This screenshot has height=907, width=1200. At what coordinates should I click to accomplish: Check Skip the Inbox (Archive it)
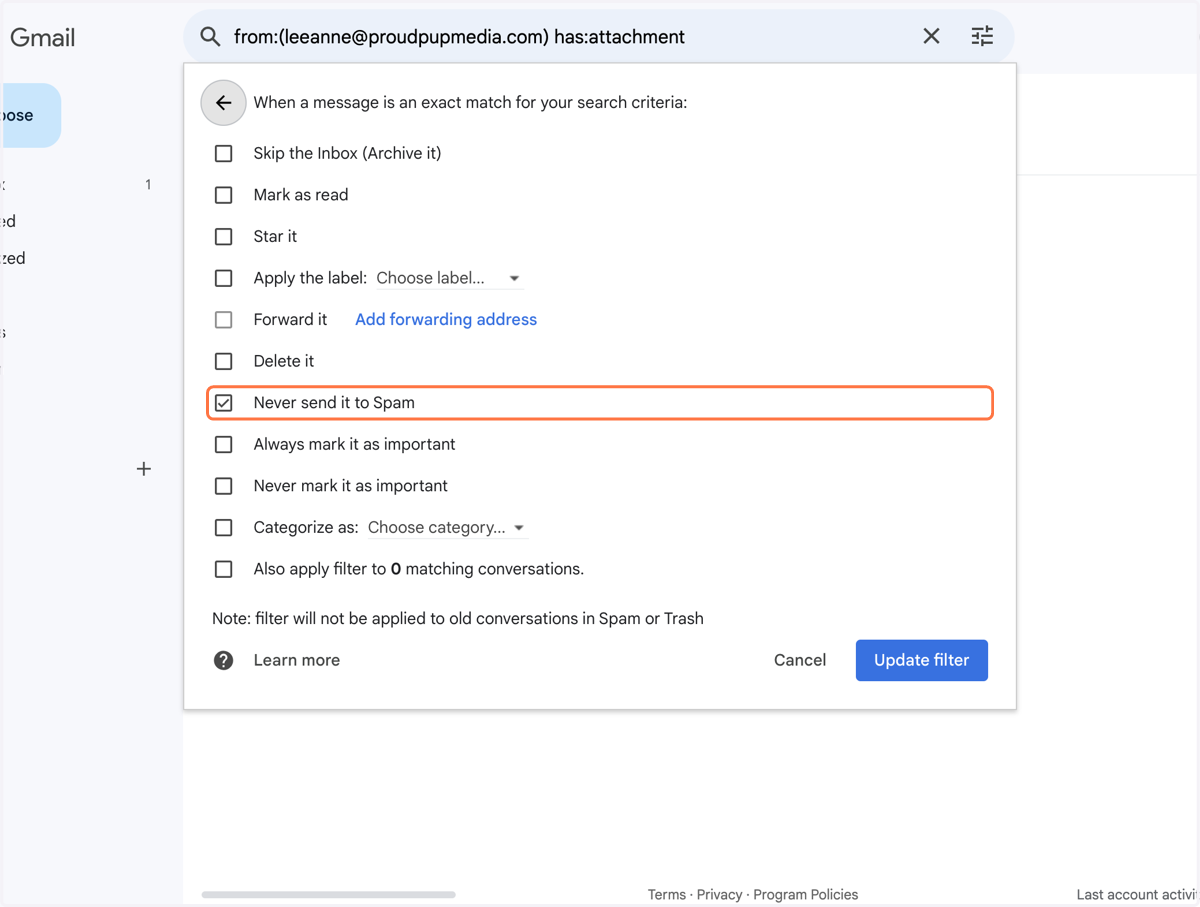click(x=224, y=153)
